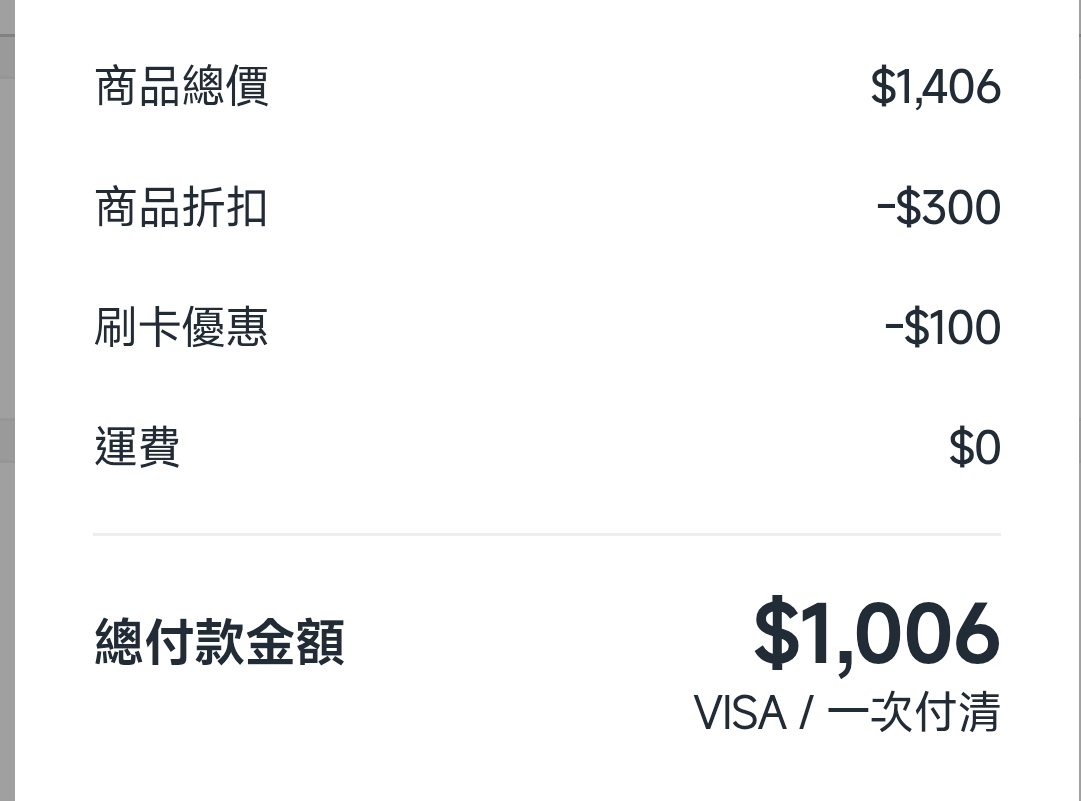The width and height of the screenshot is (1081, 801).
Task: Select the large $1,006 total amount
Action: [876, 635]
